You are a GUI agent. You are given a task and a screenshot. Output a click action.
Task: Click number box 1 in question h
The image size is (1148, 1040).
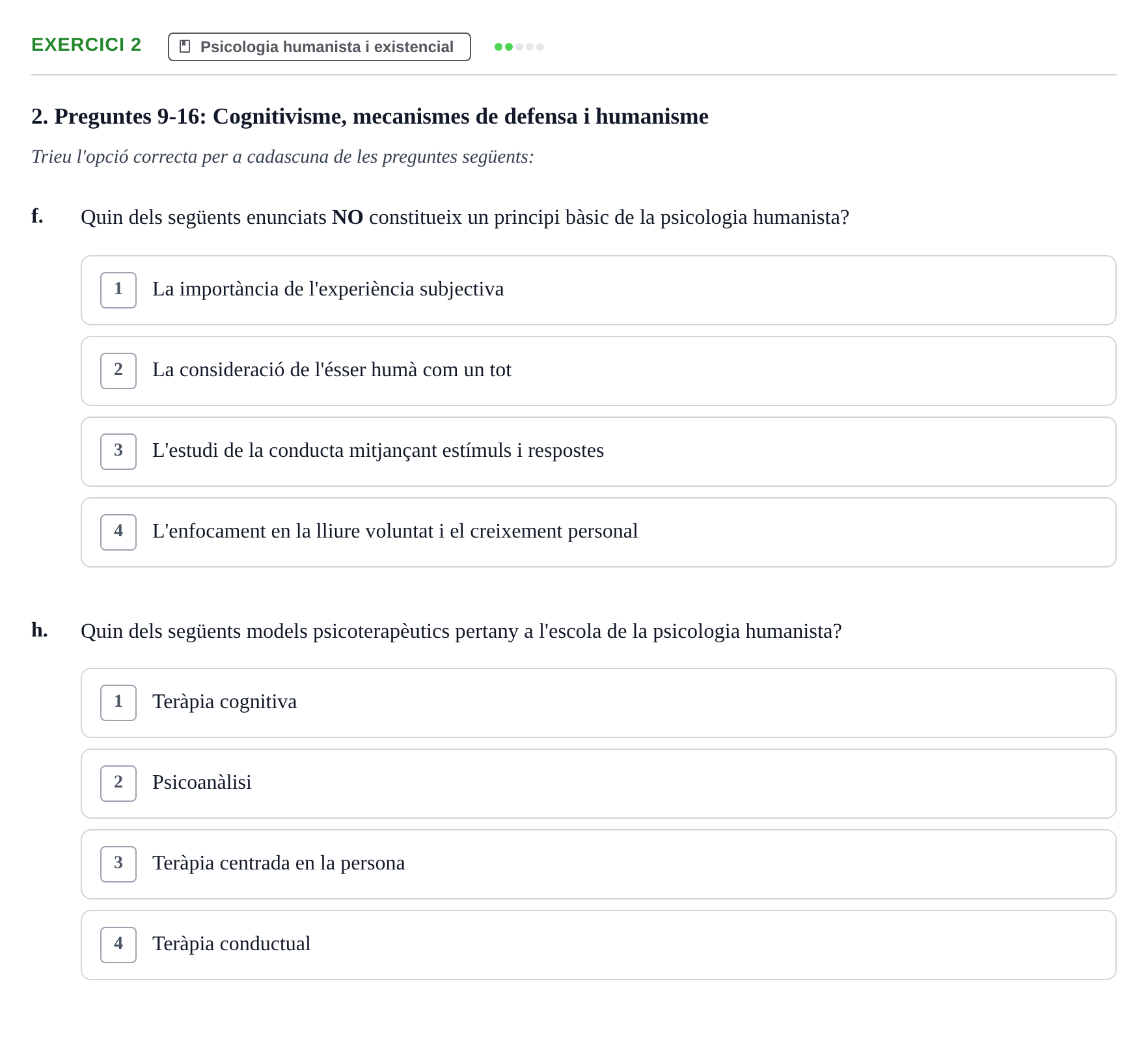(x=118, y=703)
